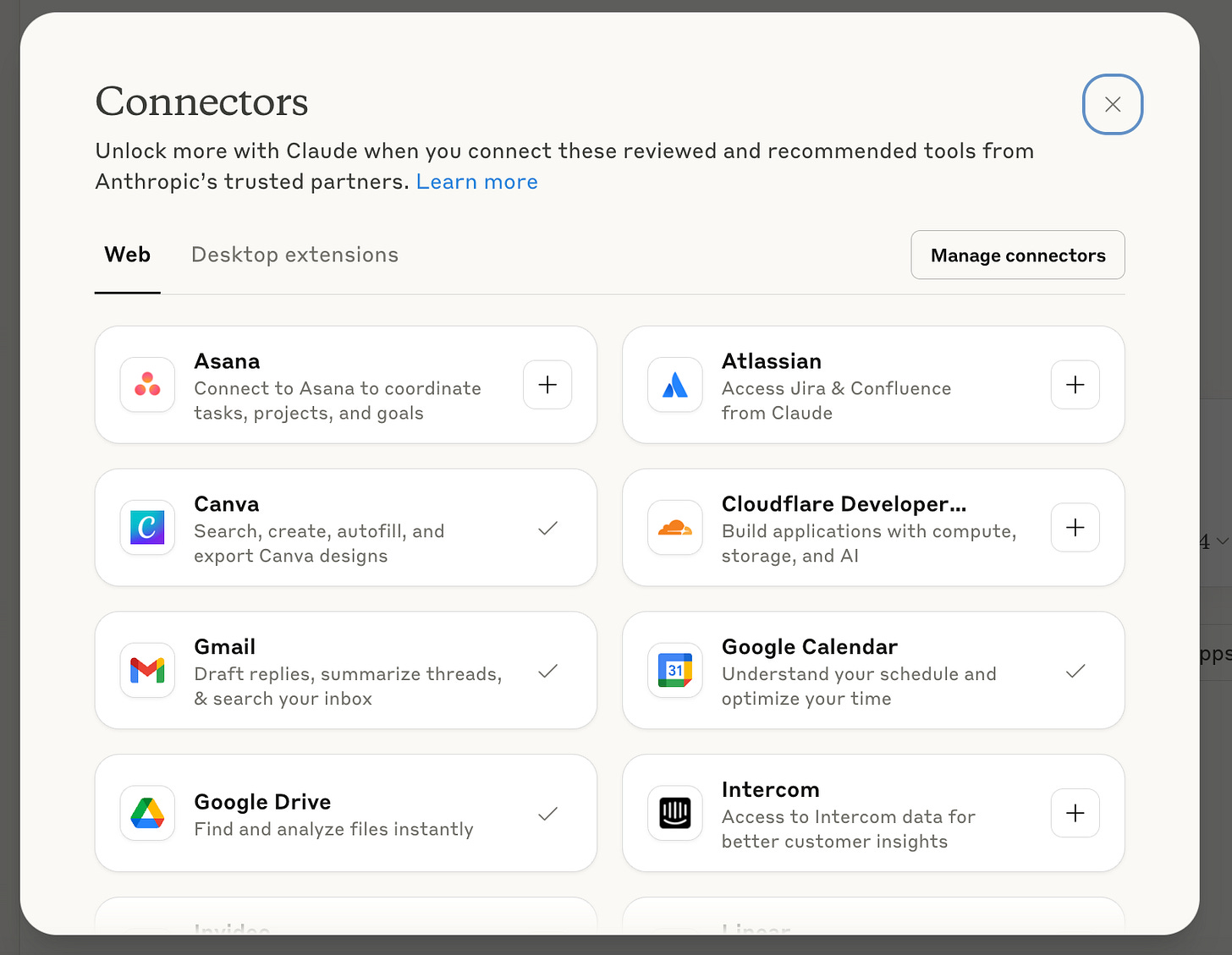Image resolution: width=1232 pixels, height=955 pixels.
Task: Click the Google Drive connected checkmark
Action: [548, 814]
